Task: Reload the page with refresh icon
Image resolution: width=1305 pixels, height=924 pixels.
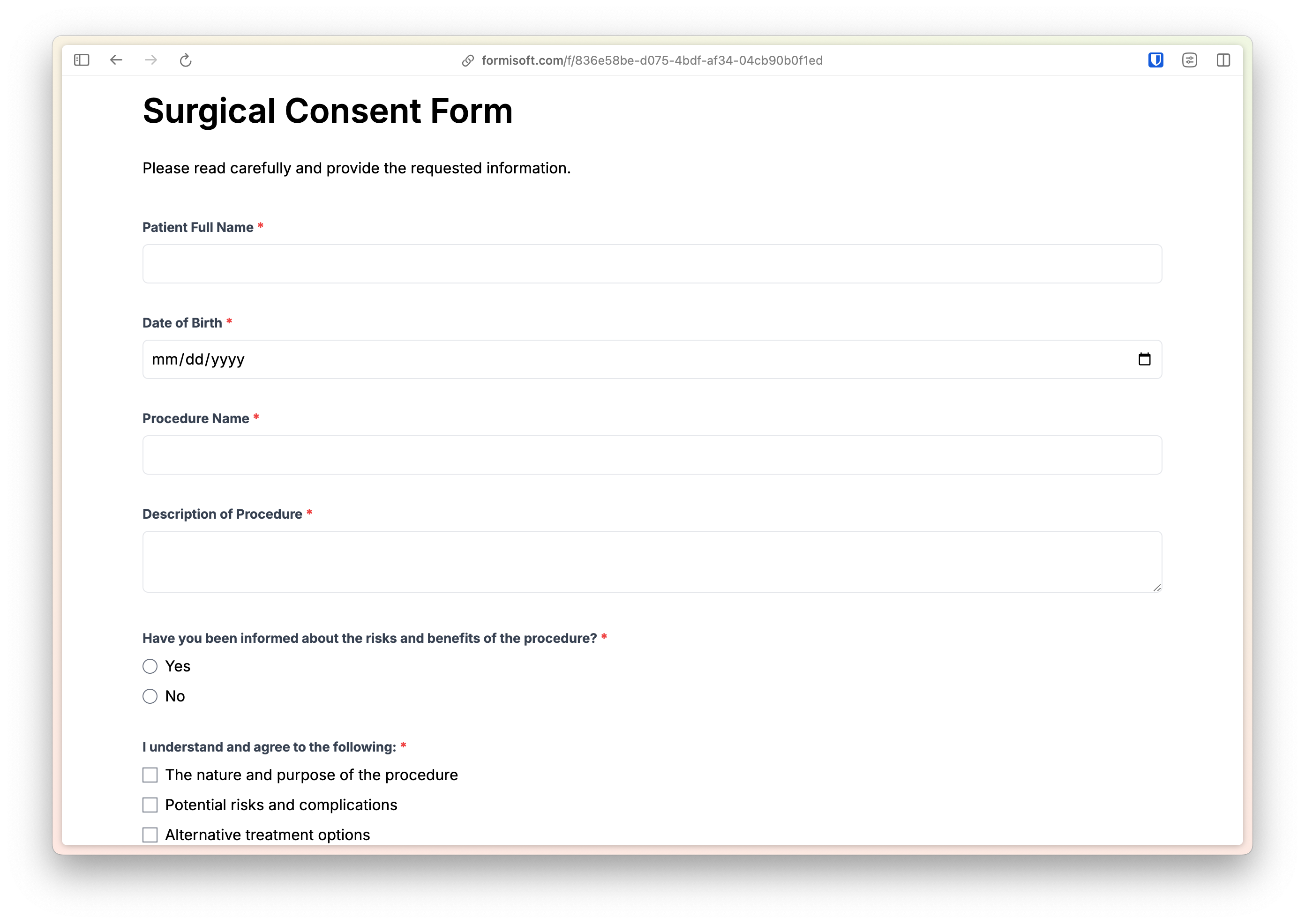Action: click(186, 60)
